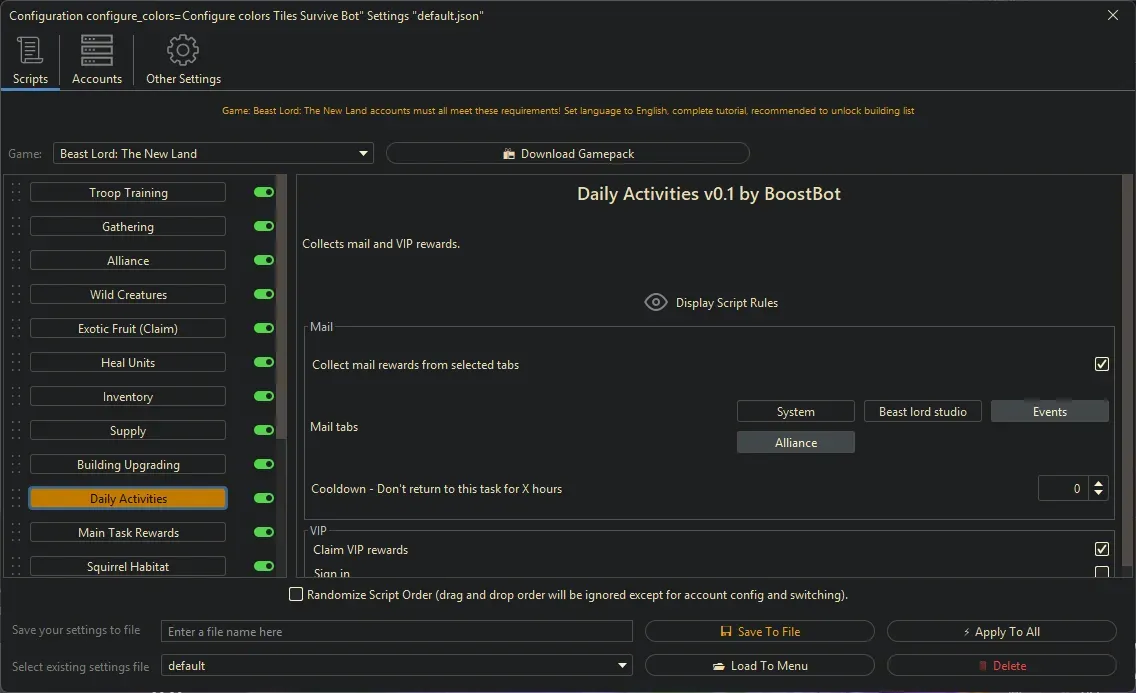Open the Game selection dropdown

[362, 153]
